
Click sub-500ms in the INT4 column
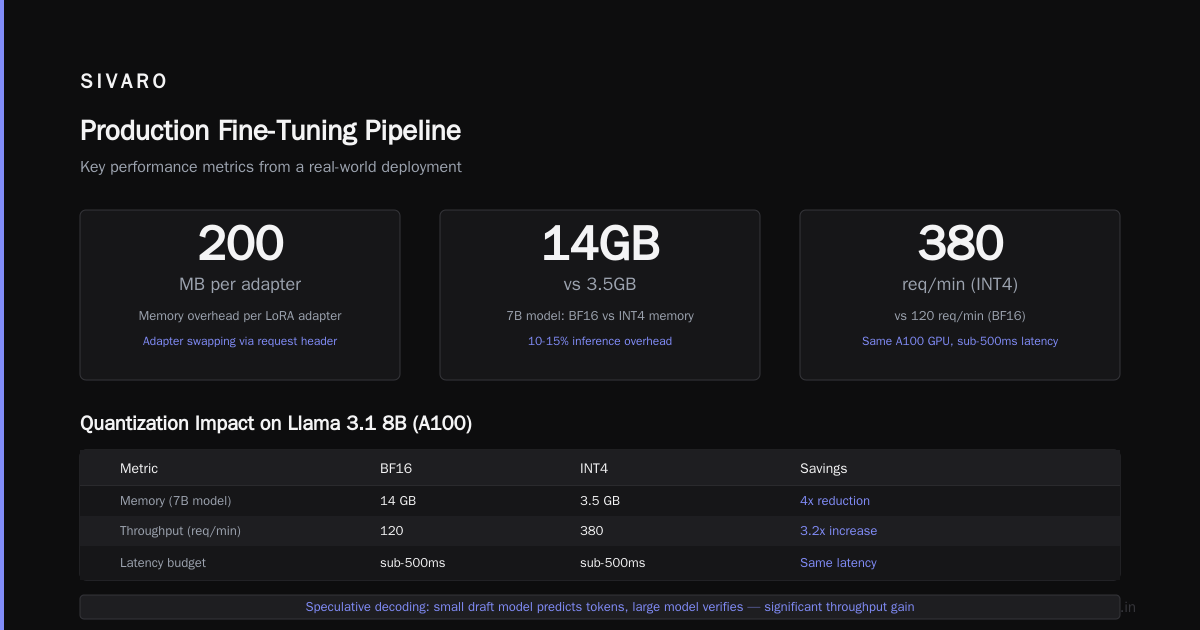612,563
